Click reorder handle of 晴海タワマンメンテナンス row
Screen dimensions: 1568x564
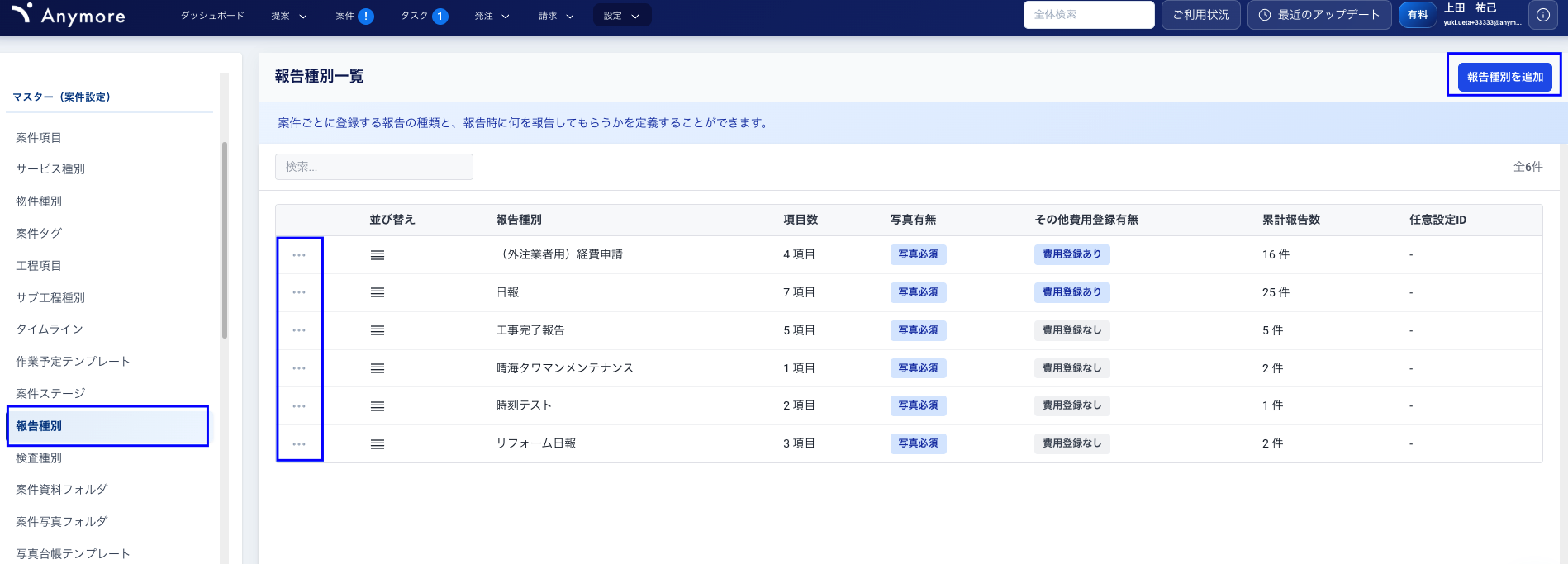378,368
